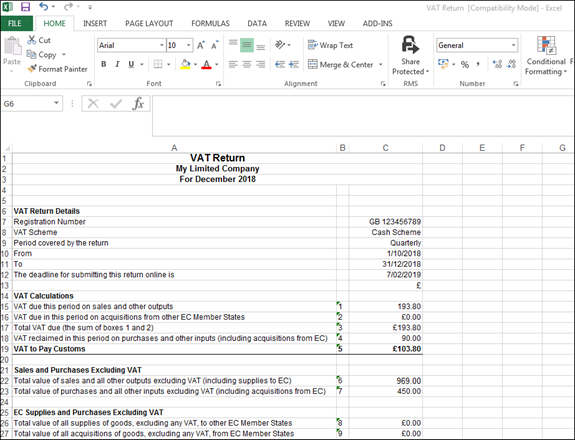Switch to the VIEW tab

[x=336, y=23]
